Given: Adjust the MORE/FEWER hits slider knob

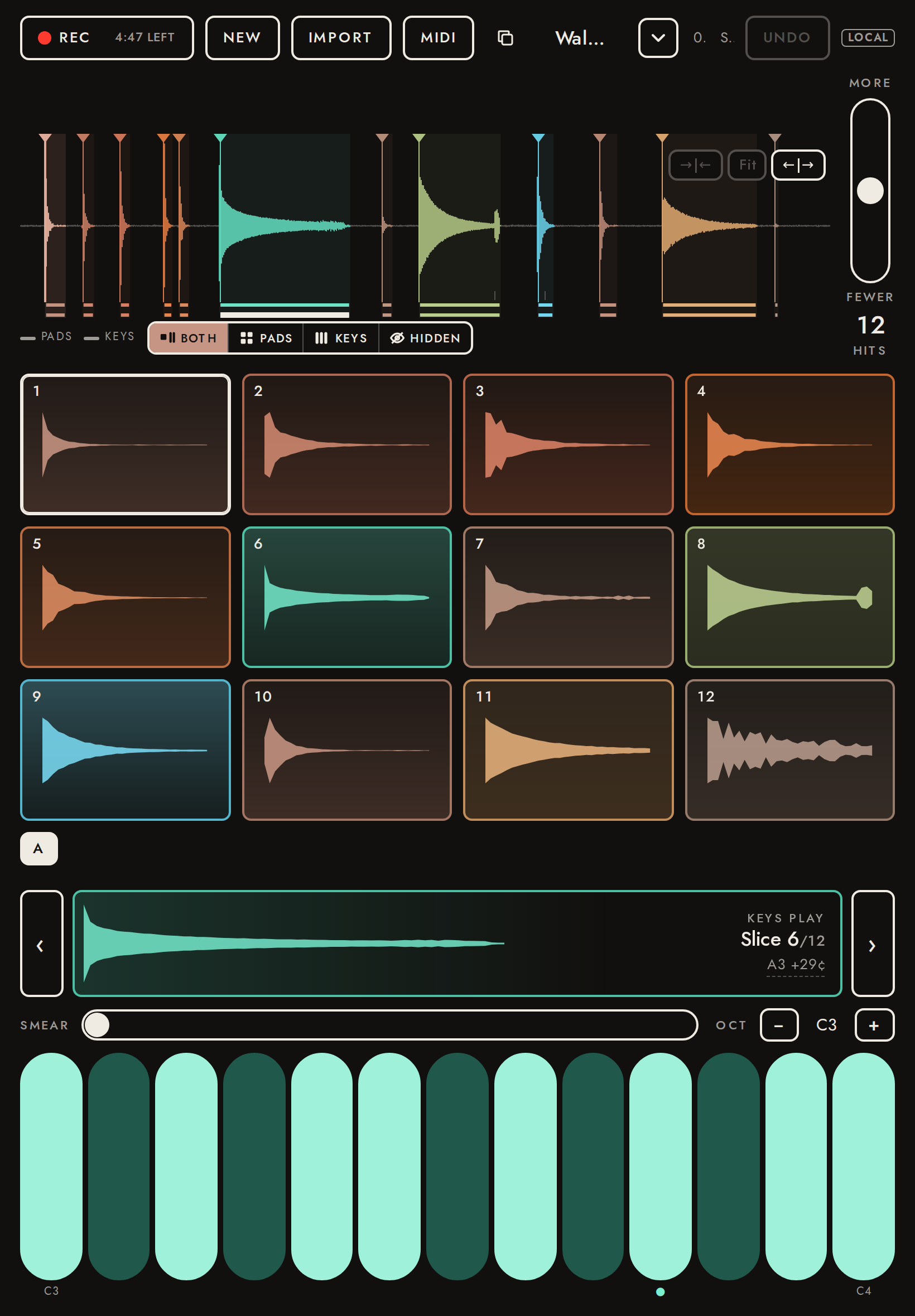Looking at the screenshot, I should [870, 191].
